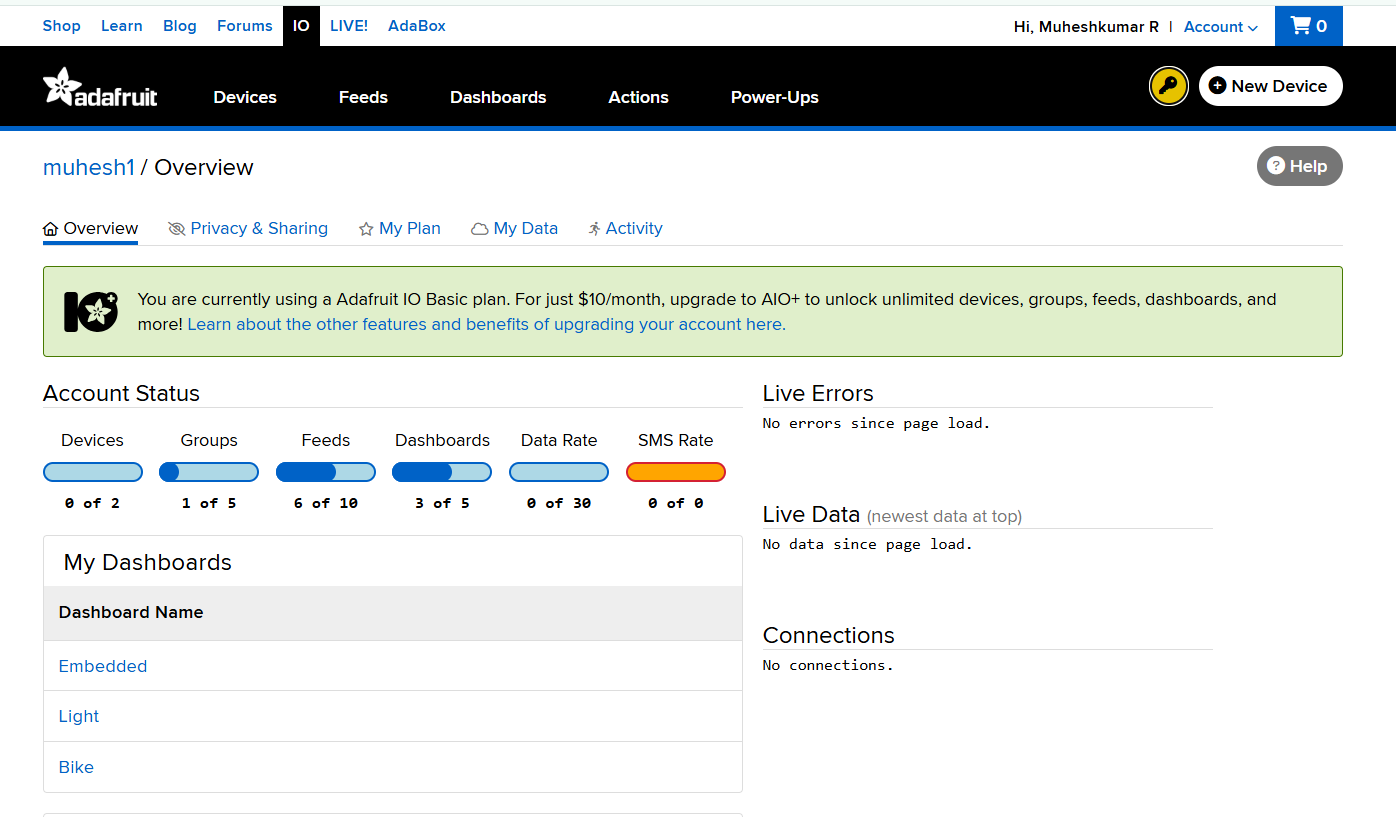Go to the Shop link
This screenshot has width=1396, height=817.
tap(61, 26)
